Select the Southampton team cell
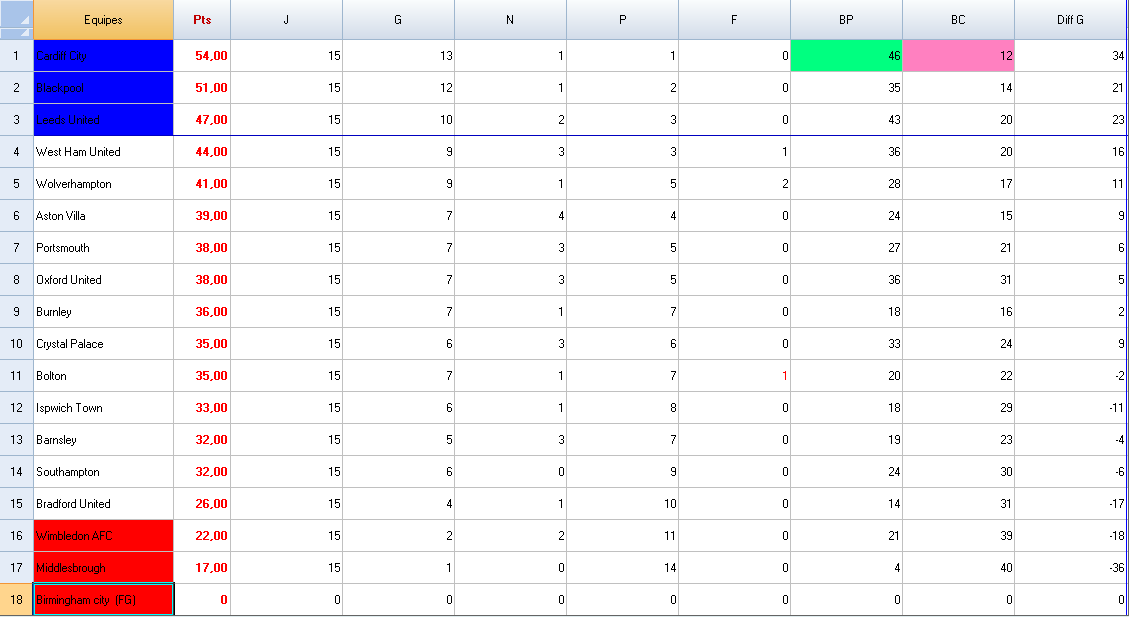 pyautogui.click(x=103, y=472)
